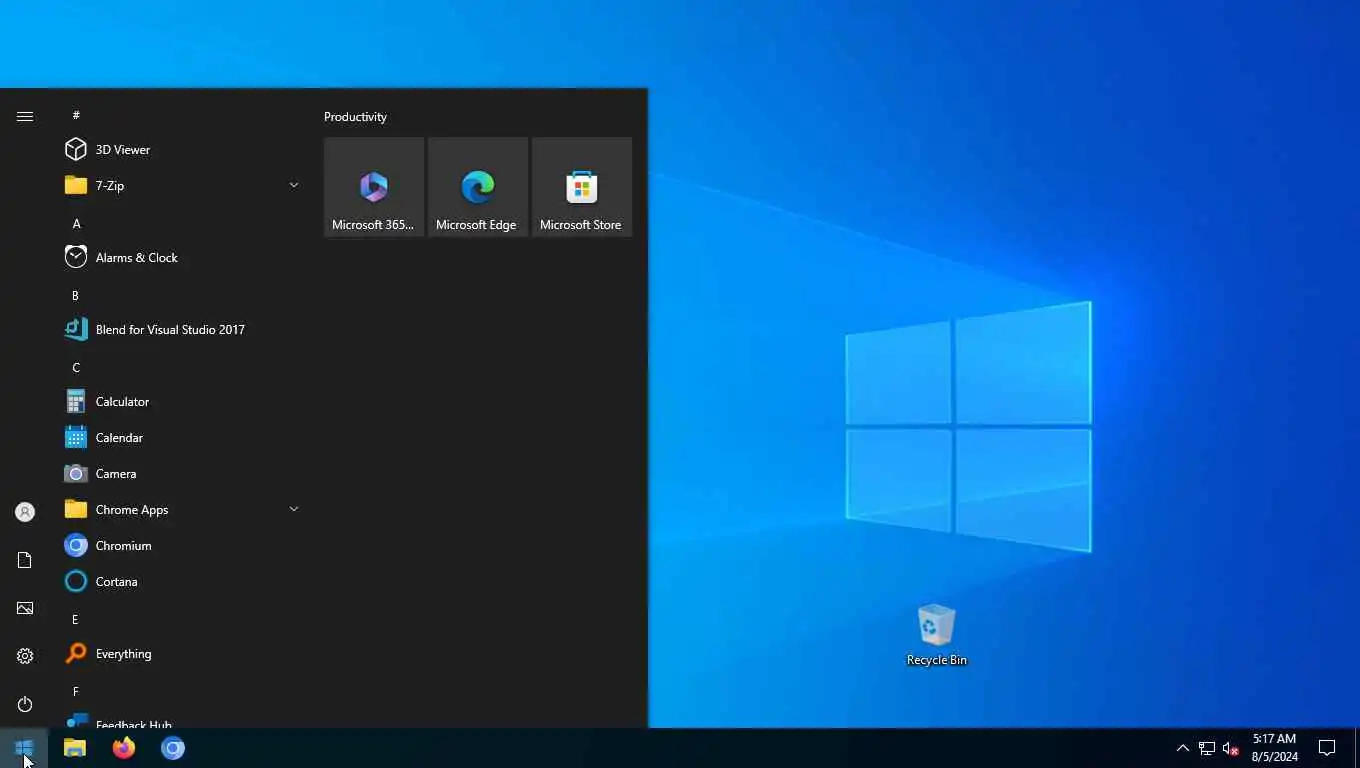
Task: Open 3D Viewer from the app list
Action: click(x=184, y=149)
